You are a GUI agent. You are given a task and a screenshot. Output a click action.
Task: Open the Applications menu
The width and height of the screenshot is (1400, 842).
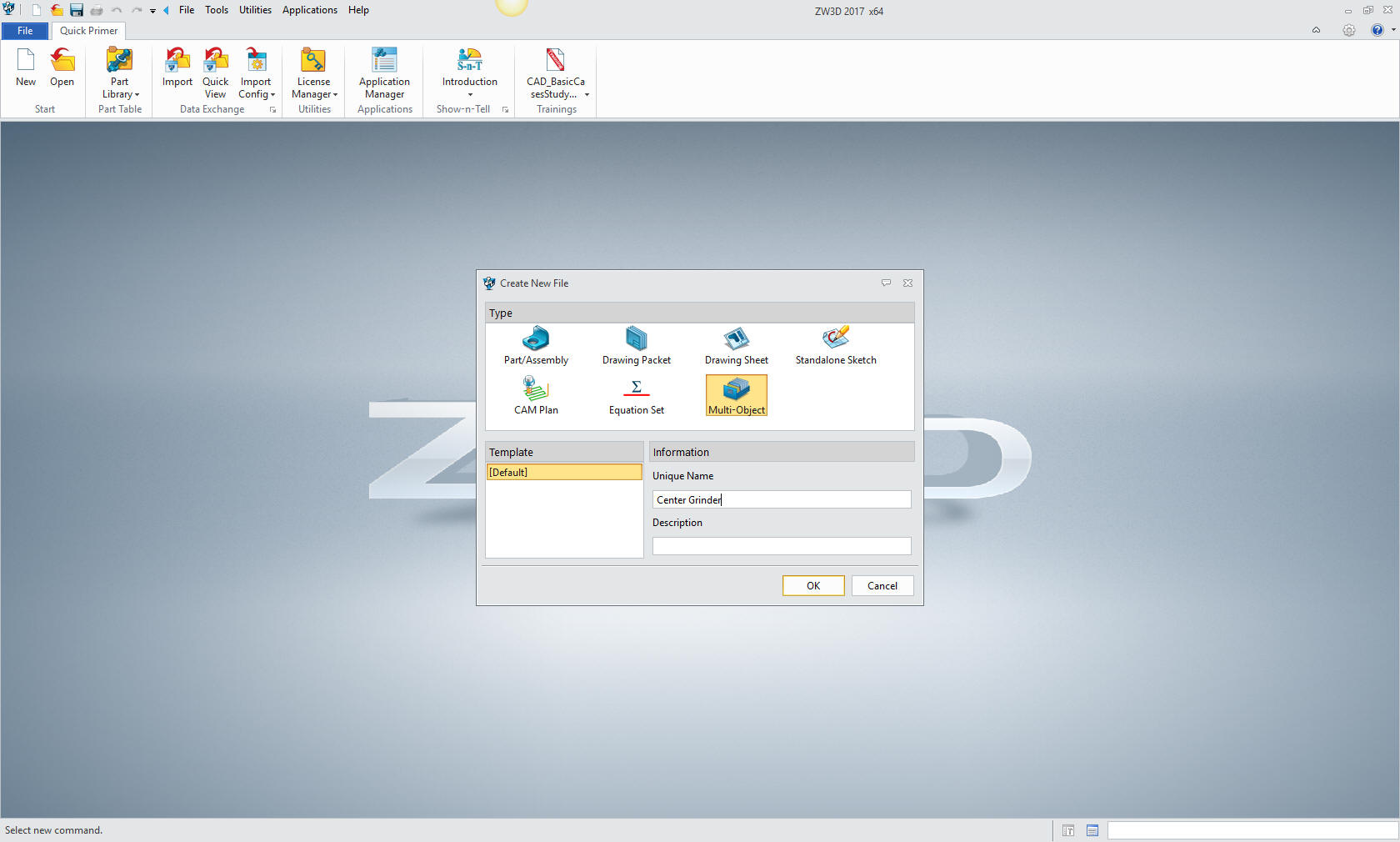310,10
